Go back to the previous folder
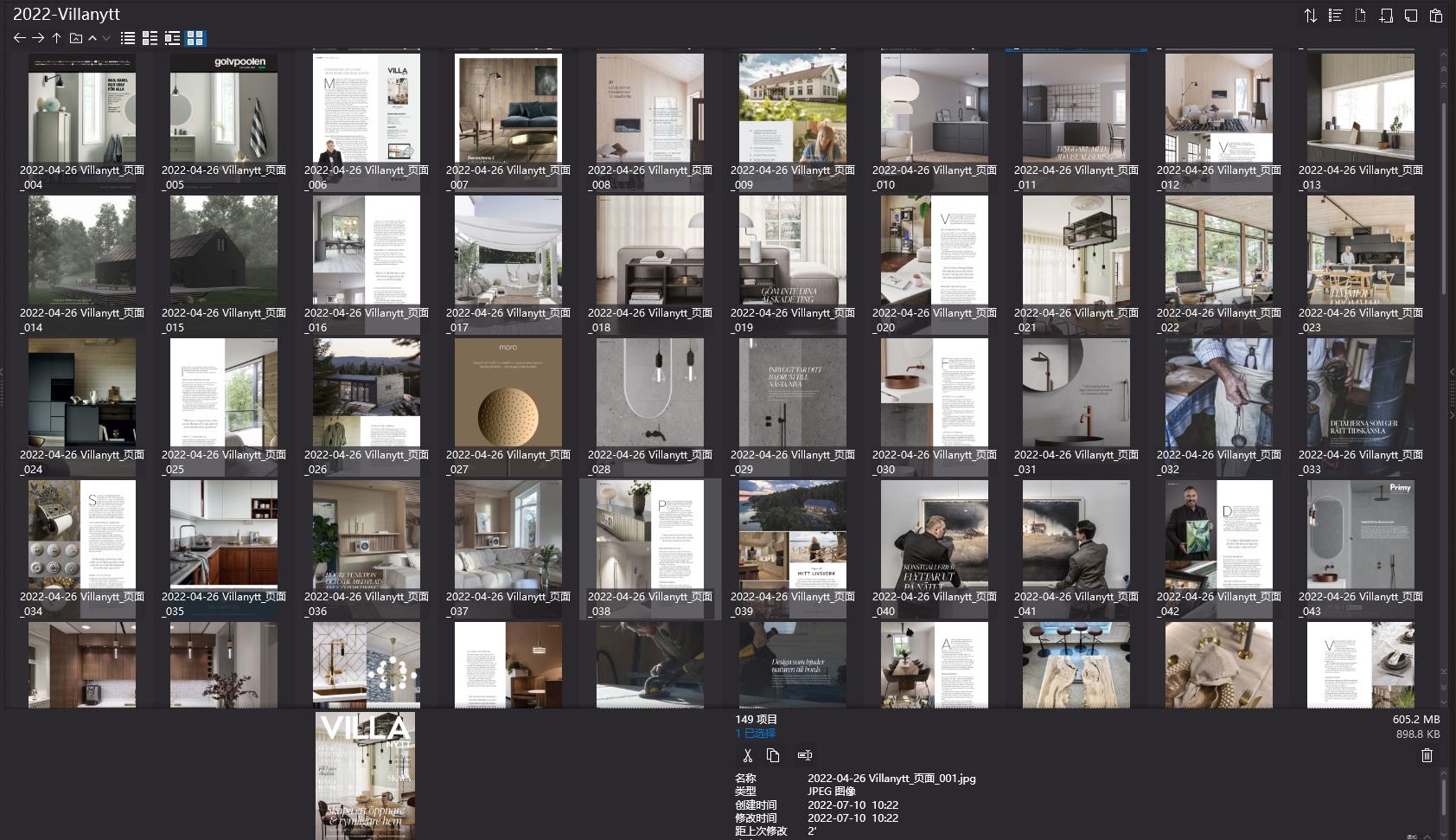Viewport: 1456px width, 840px height. (19, 38)
